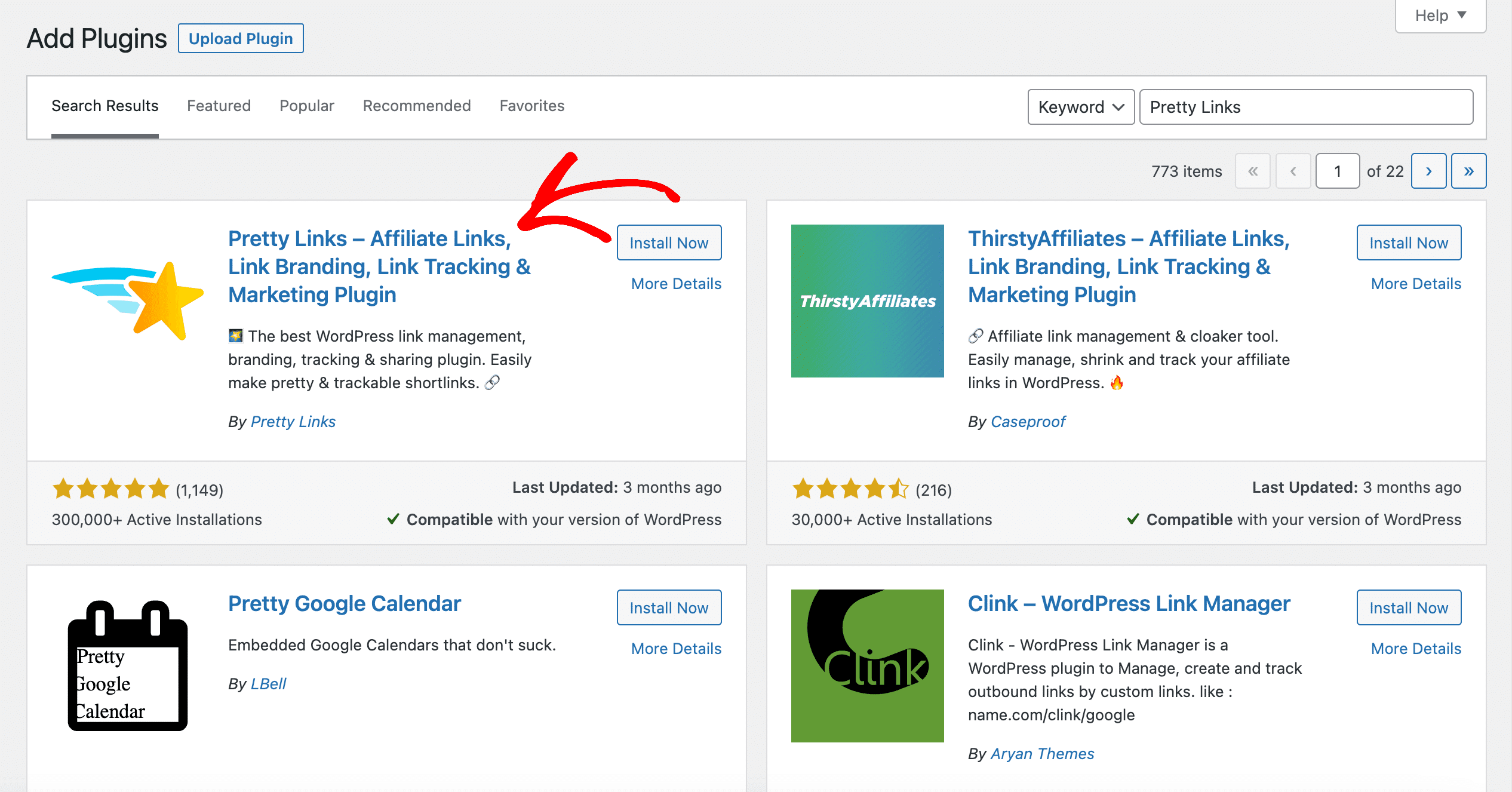Viewport: 1512px width, 792px height.
Task: Click the Pretty Links five-star rating
Action: pos(111,489)
